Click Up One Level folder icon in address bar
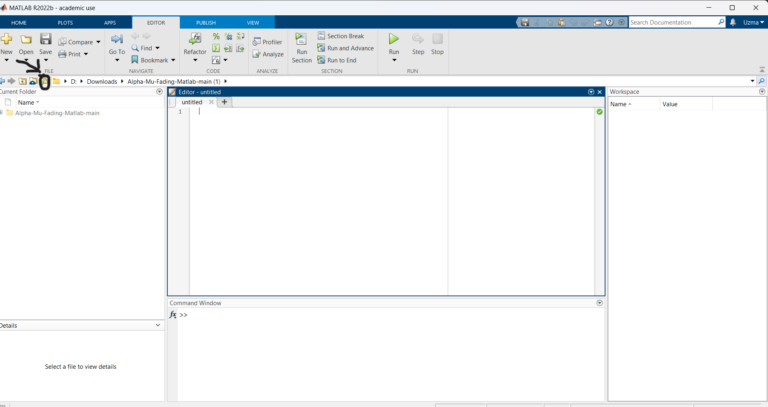768x407 pixels. [x=23, y=81]
